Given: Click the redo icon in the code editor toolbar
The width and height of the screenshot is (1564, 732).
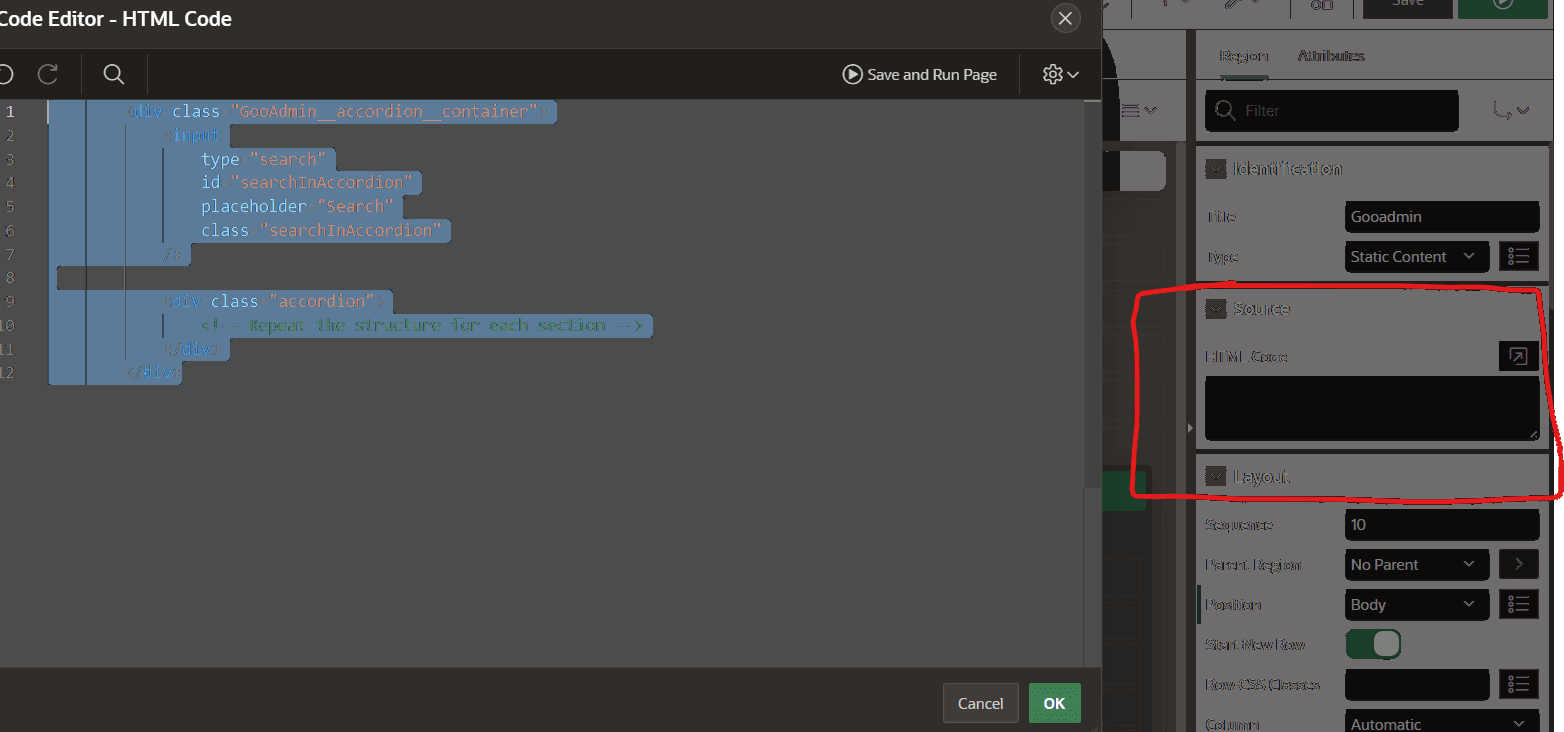Looking at the screenshot, I should [46, 74].
